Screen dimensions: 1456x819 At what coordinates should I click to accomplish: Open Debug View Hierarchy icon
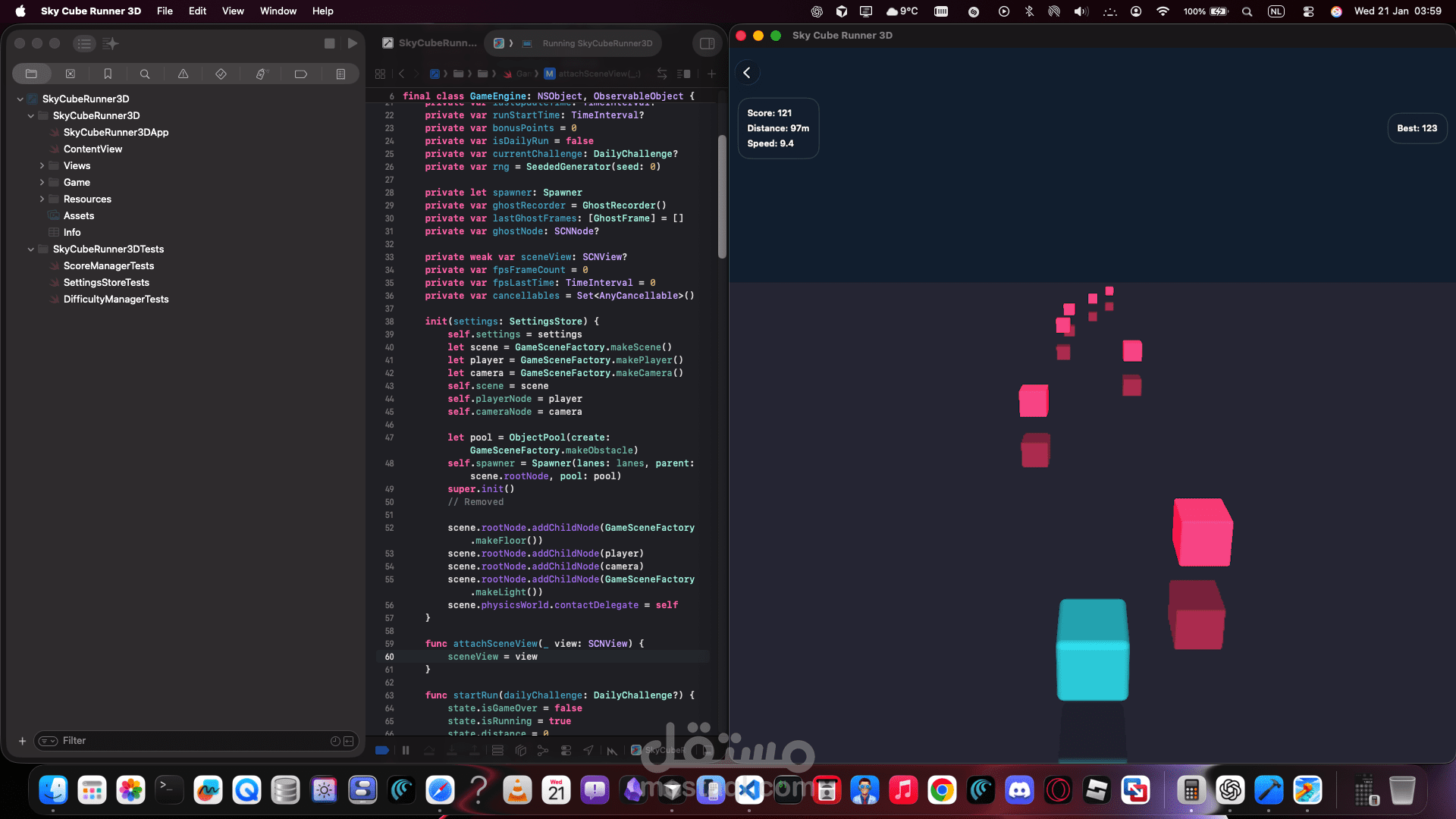(520, 751)
